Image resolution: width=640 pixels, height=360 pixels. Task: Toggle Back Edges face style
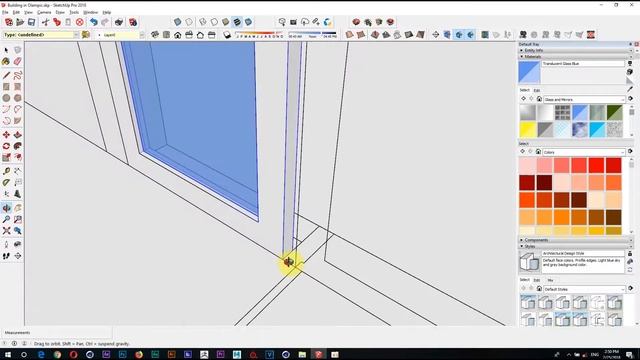189,22
